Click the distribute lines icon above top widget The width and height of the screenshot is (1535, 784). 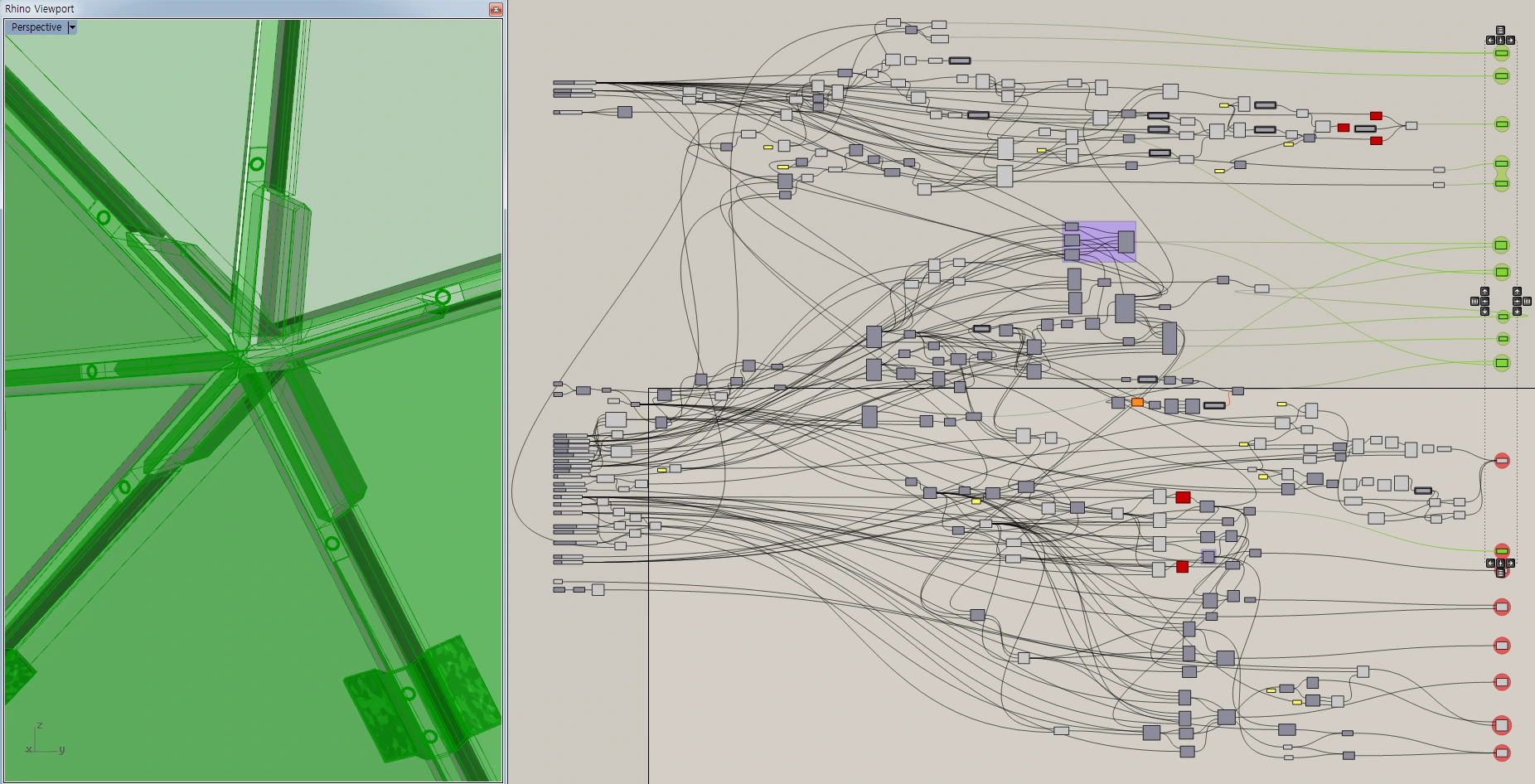(x=1500, y=31)
